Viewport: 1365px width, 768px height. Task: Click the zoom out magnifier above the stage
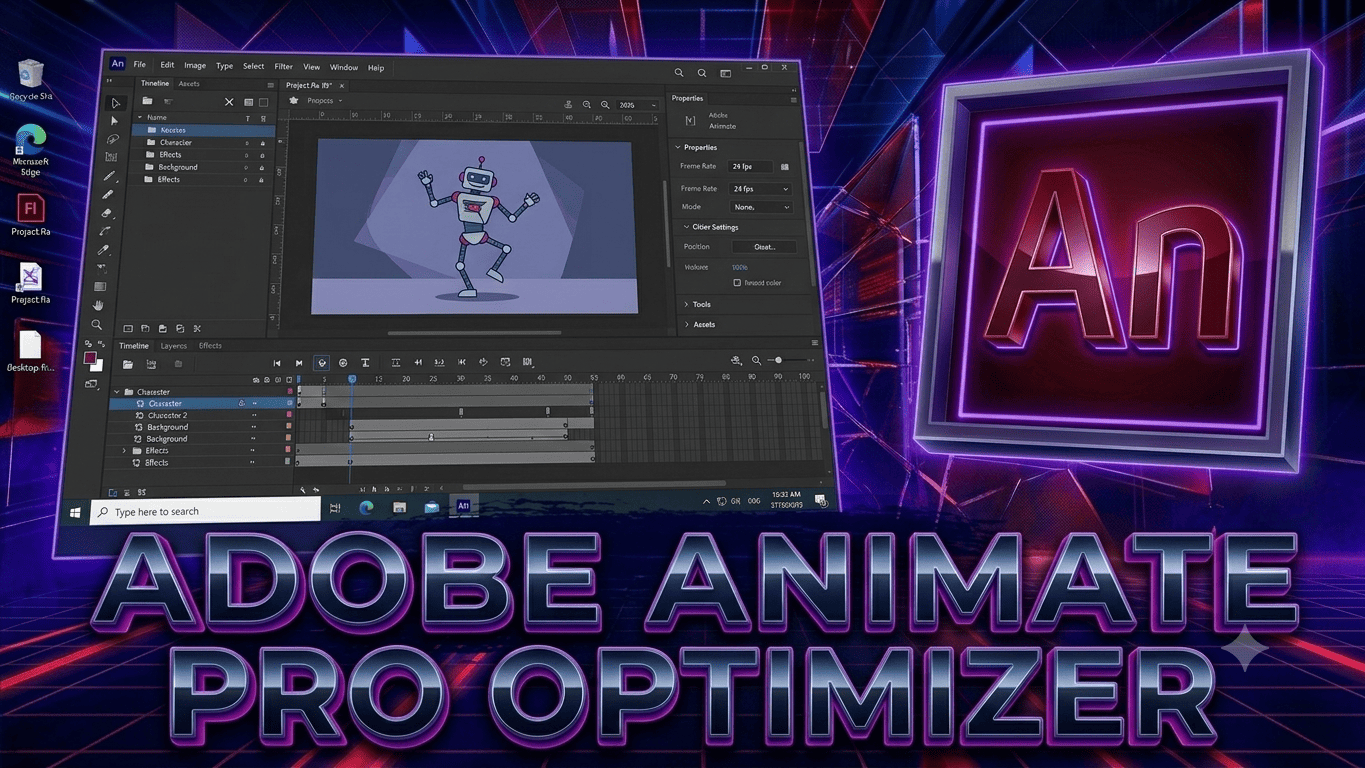click(x=587, y=105)
